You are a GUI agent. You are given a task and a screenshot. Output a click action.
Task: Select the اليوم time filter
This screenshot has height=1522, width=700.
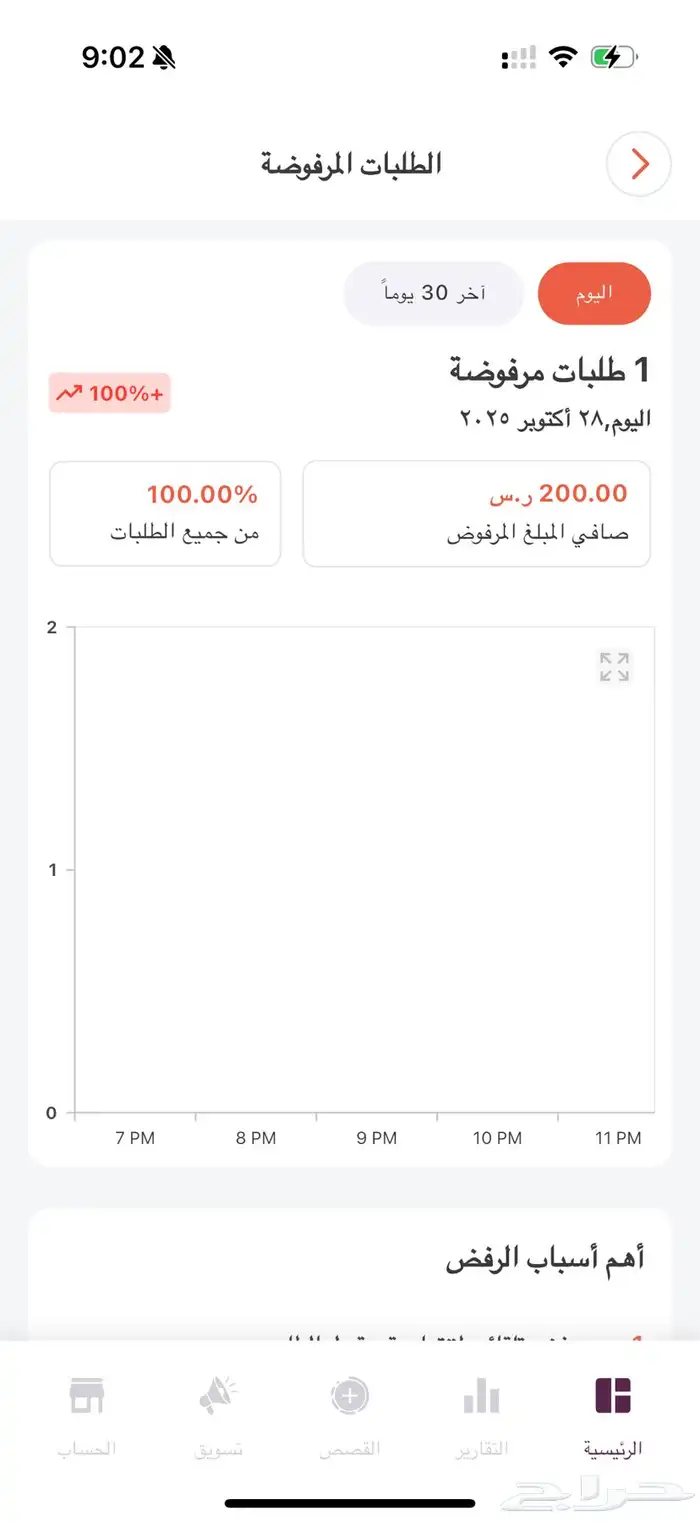(x=595, y=293)
